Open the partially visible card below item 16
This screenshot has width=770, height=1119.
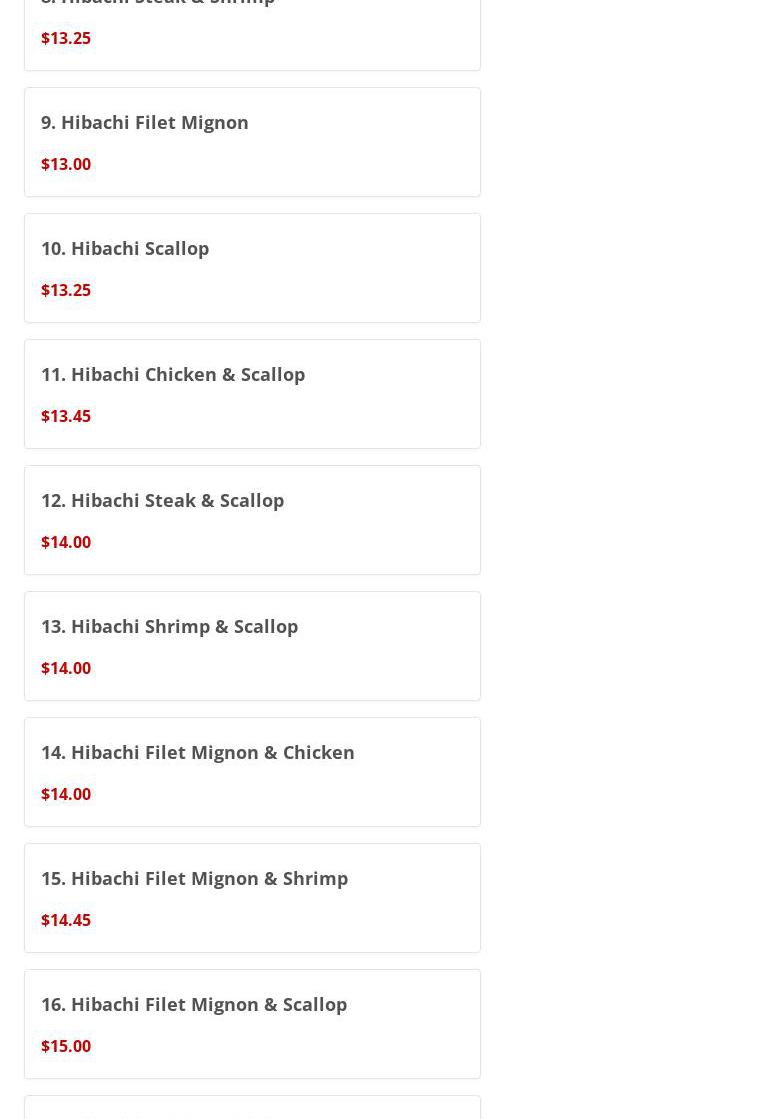(x=252, y=1108)
